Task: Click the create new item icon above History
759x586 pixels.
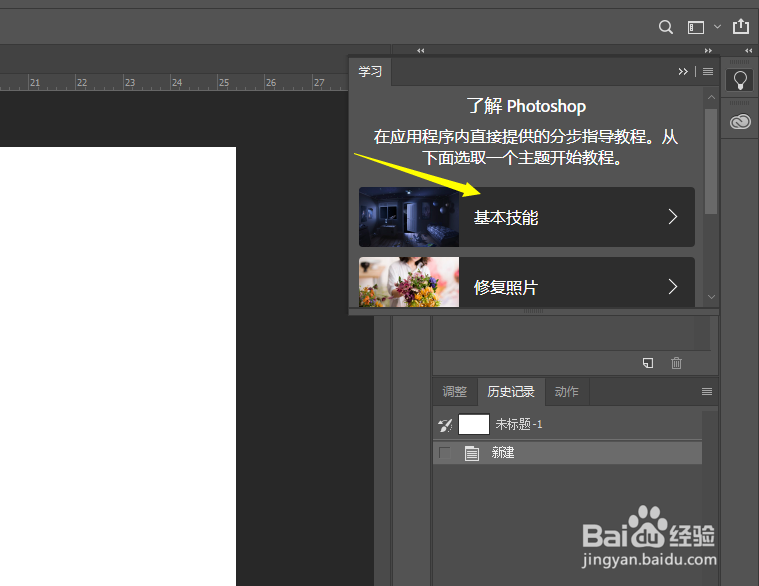Action: (x=648, y=363)
